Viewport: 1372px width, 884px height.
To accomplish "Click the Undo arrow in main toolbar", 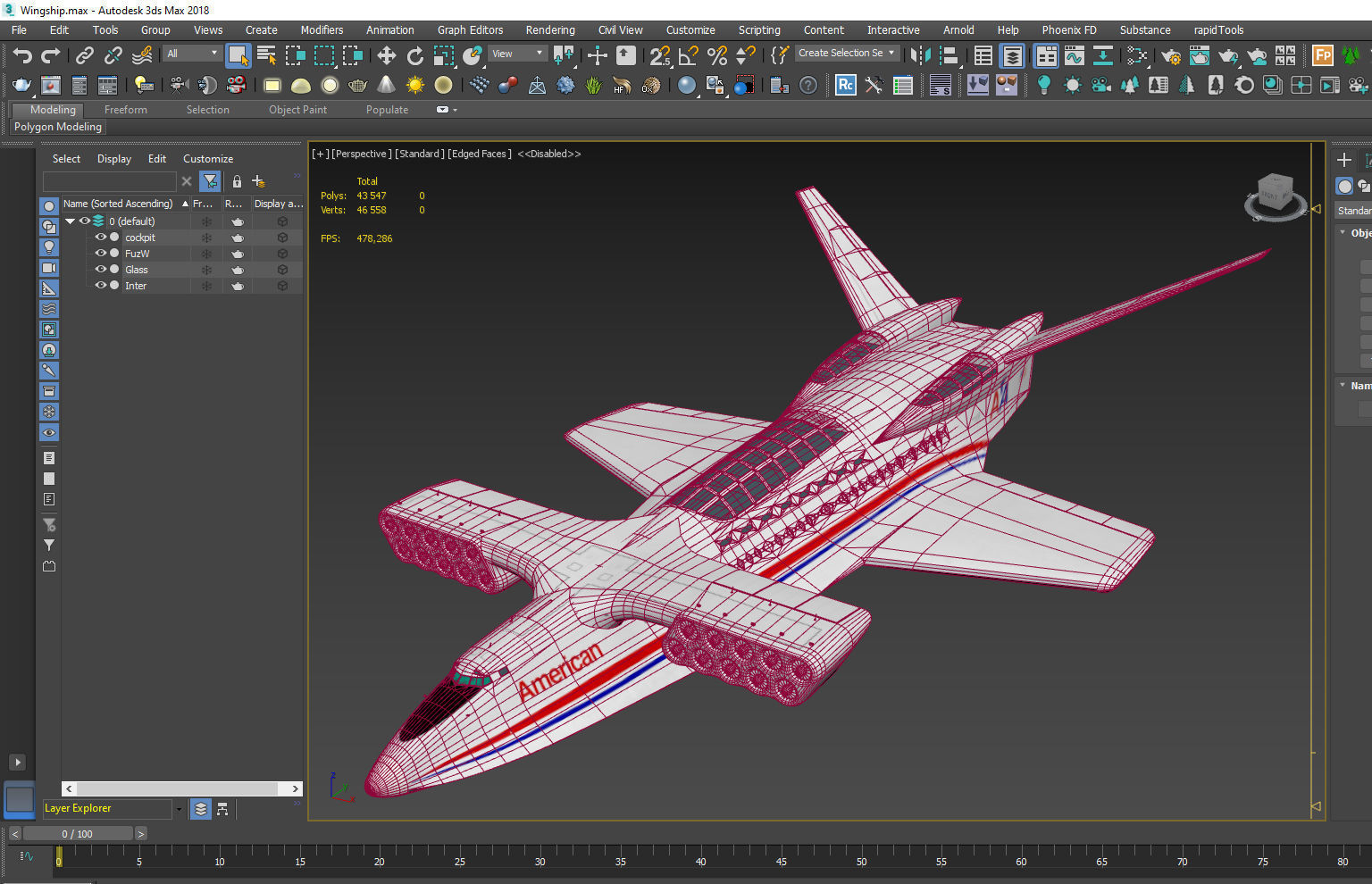I will click(x=22, y=55).
